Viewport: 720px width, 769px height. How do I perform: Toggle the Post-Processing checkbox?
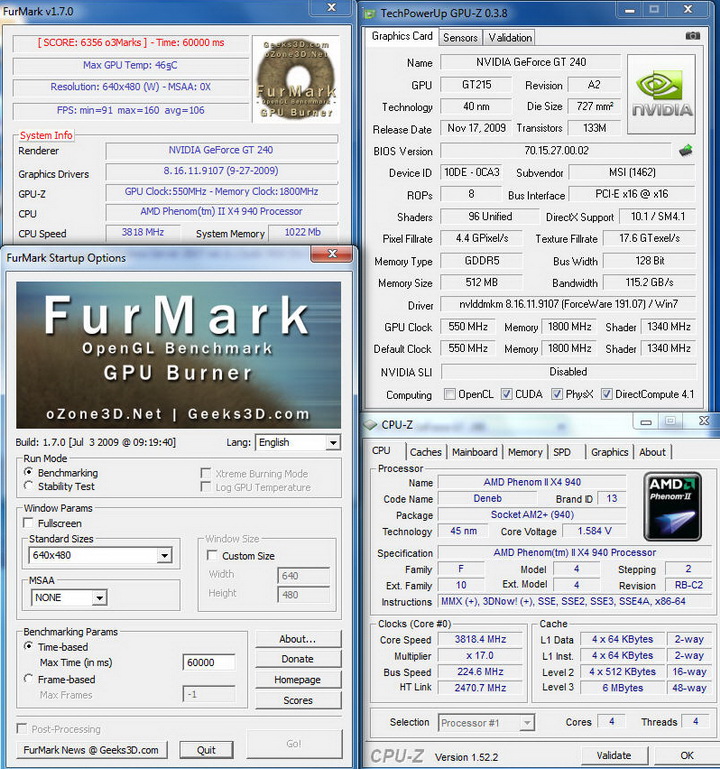(x=22, y=728)
